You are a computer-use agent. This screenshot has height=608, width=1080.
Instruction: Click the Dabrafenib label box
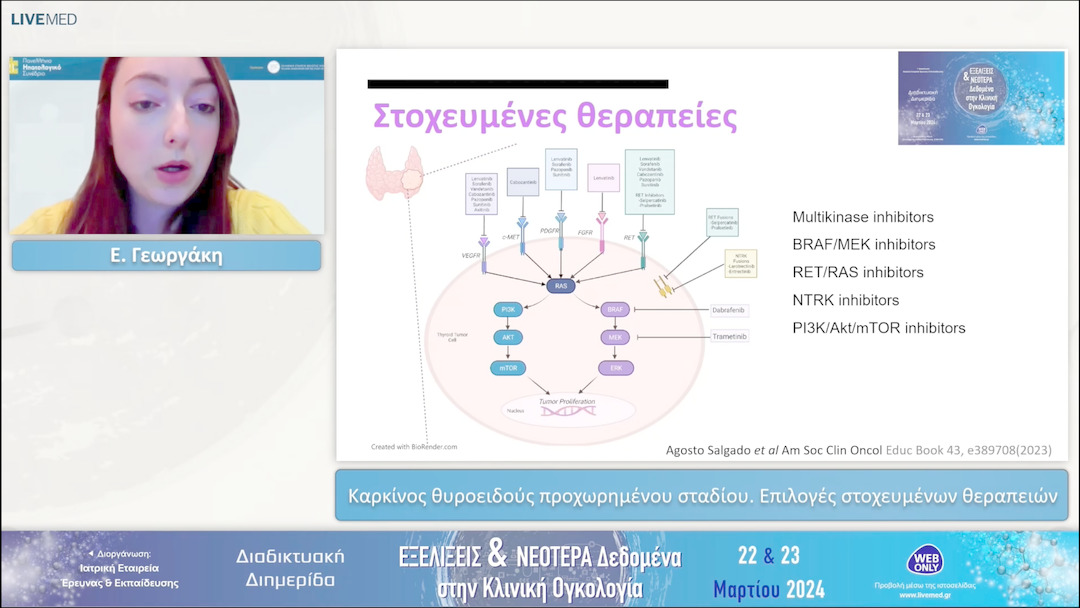pyautogui.click(x=728, y=311)
